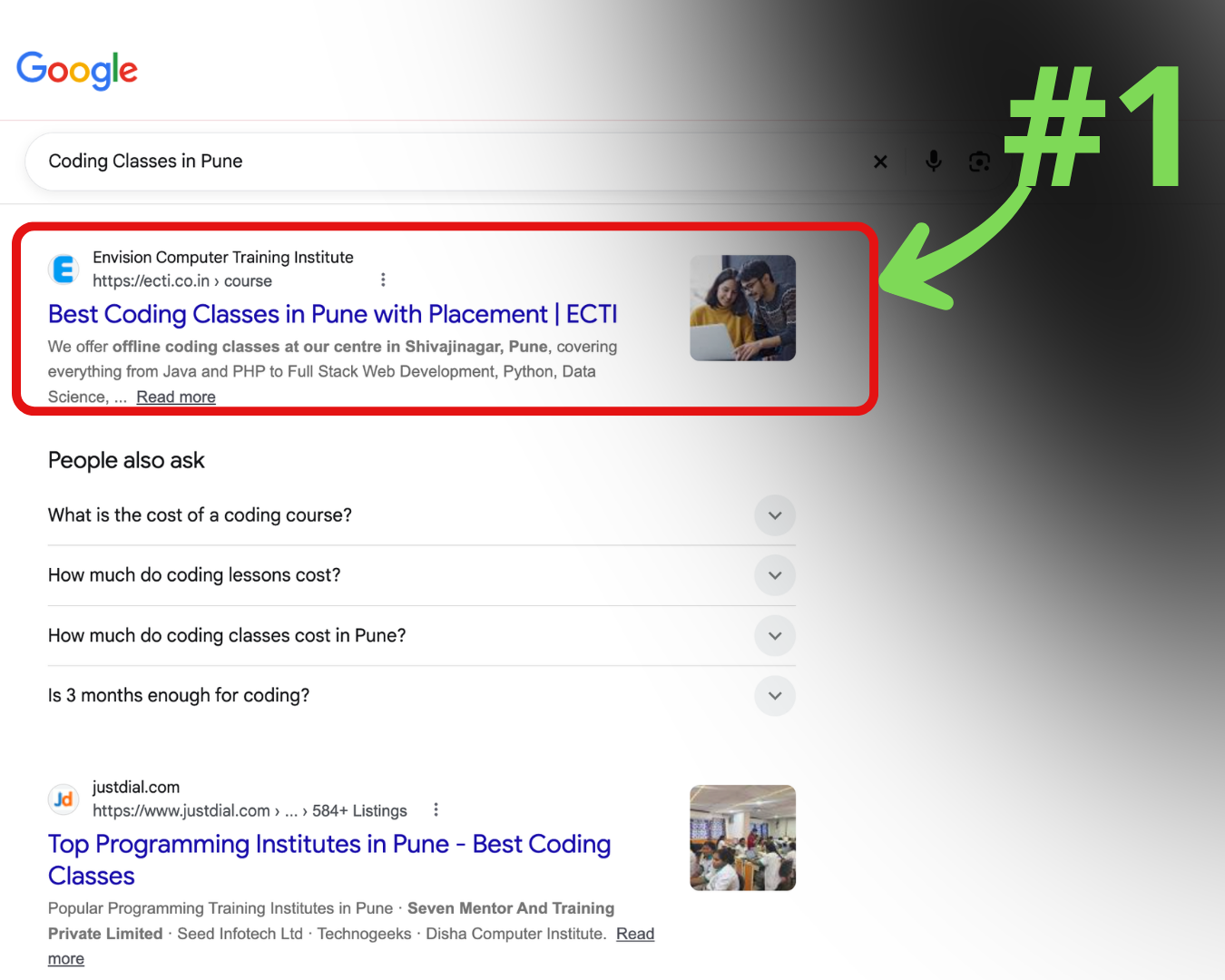Image resolution: width=1225 pixels, height=980 pixels.
Task: Open the three-dot menu for the ECTI result
Action: click(383, 279)
